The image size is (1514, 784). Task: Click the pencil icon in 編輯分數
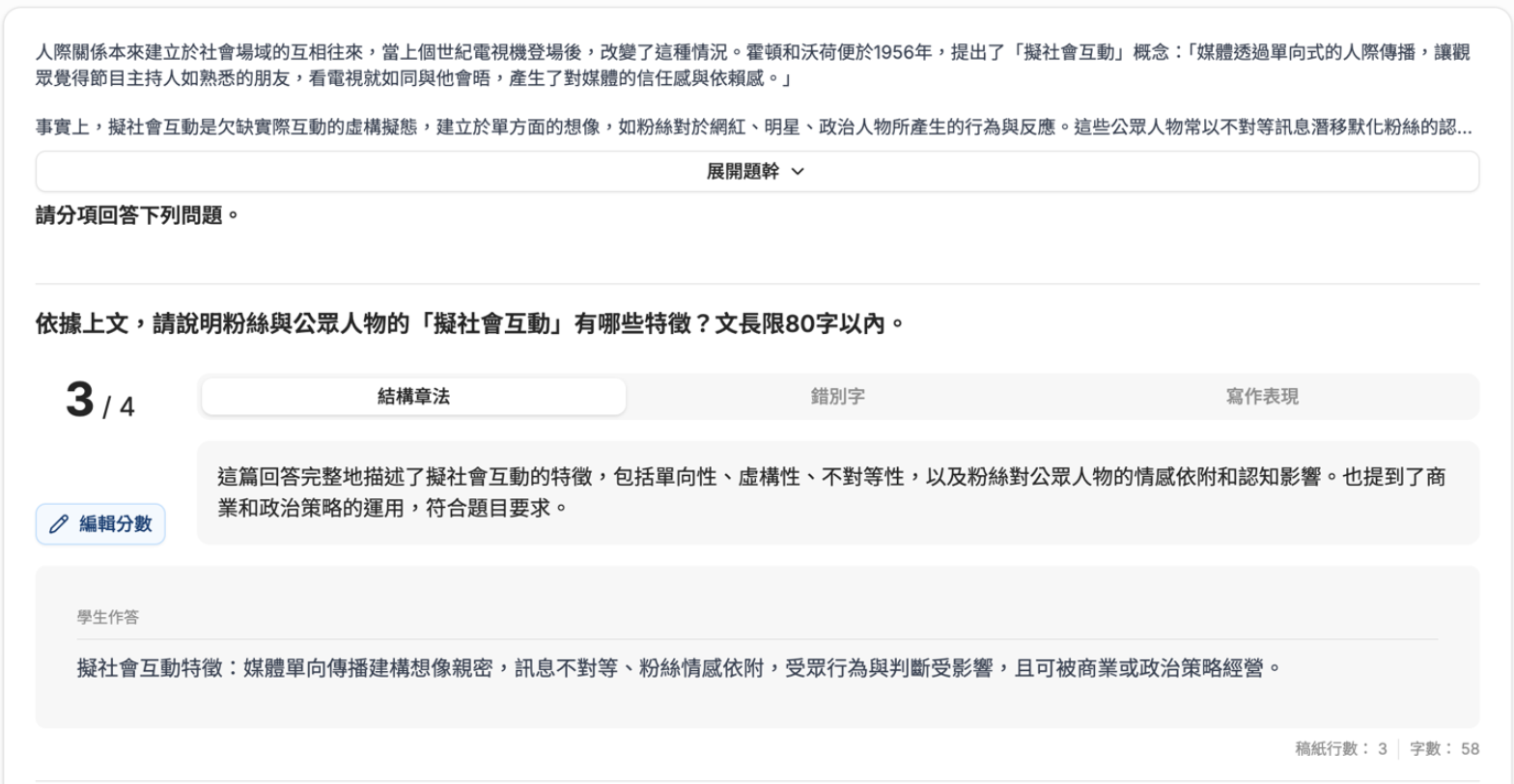click(x=59, y=524)
